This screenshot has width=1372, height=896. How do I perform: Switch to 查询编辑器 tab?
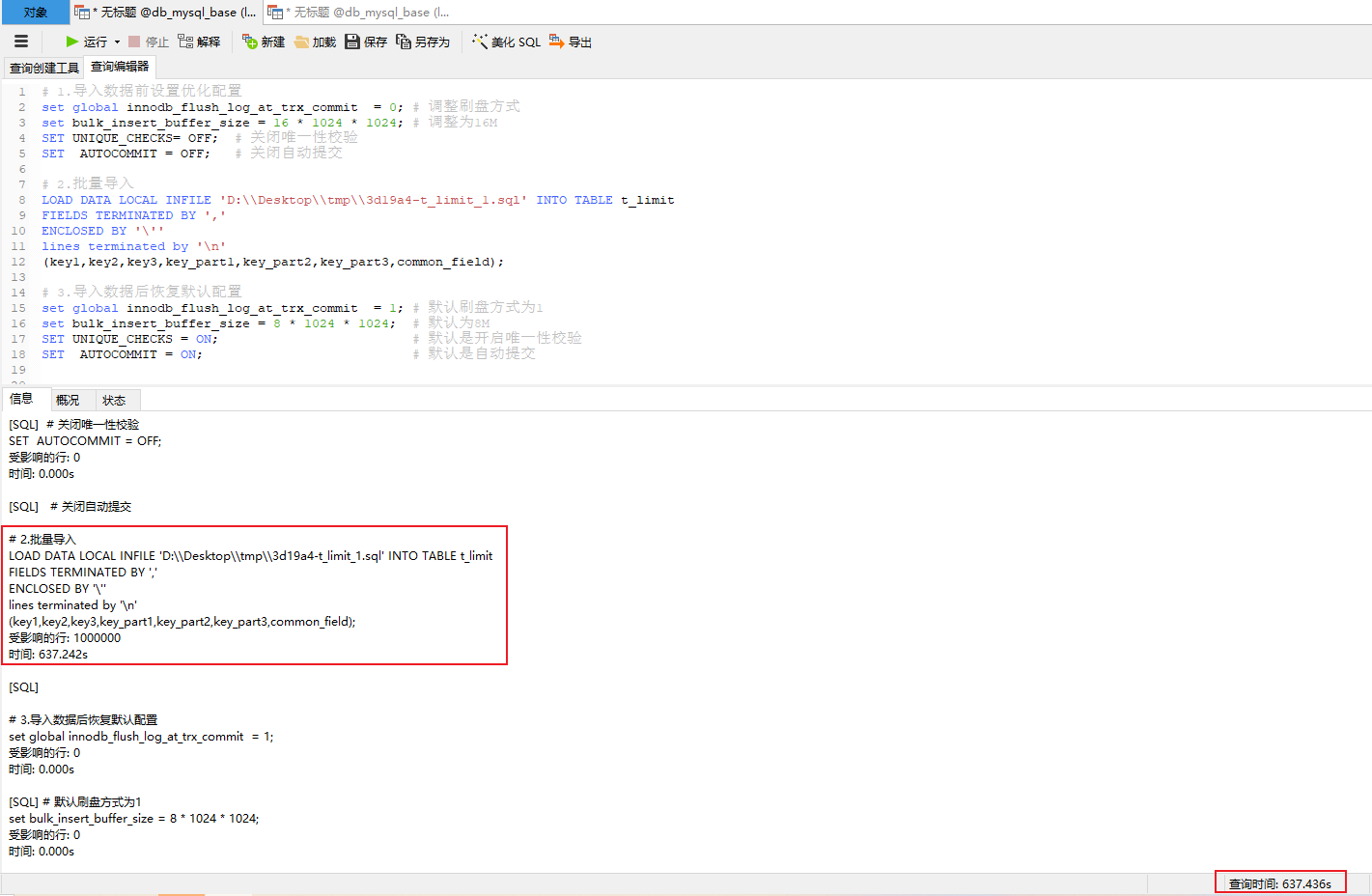[120, 67]
